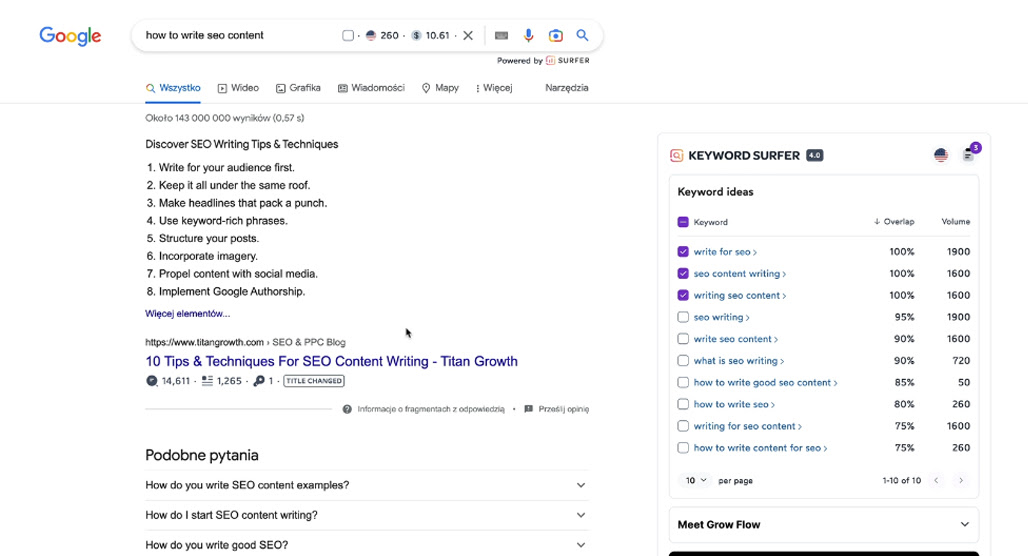Image resolution: width=1028 pixels, height=556 pixels.
Task: Expand 'How do you write SEO content examples?'
Action: [367, 485]
